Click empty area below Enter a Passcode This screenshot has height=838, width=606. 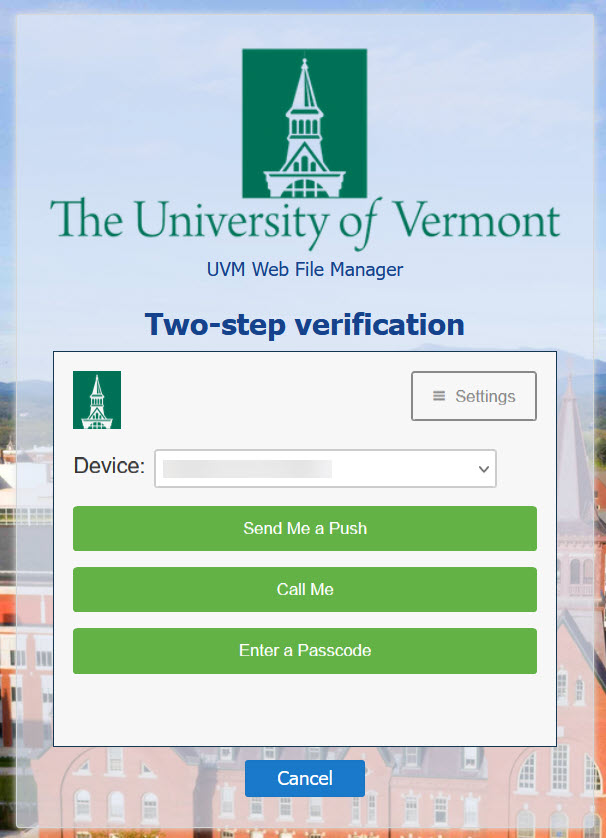pos(305,708)
